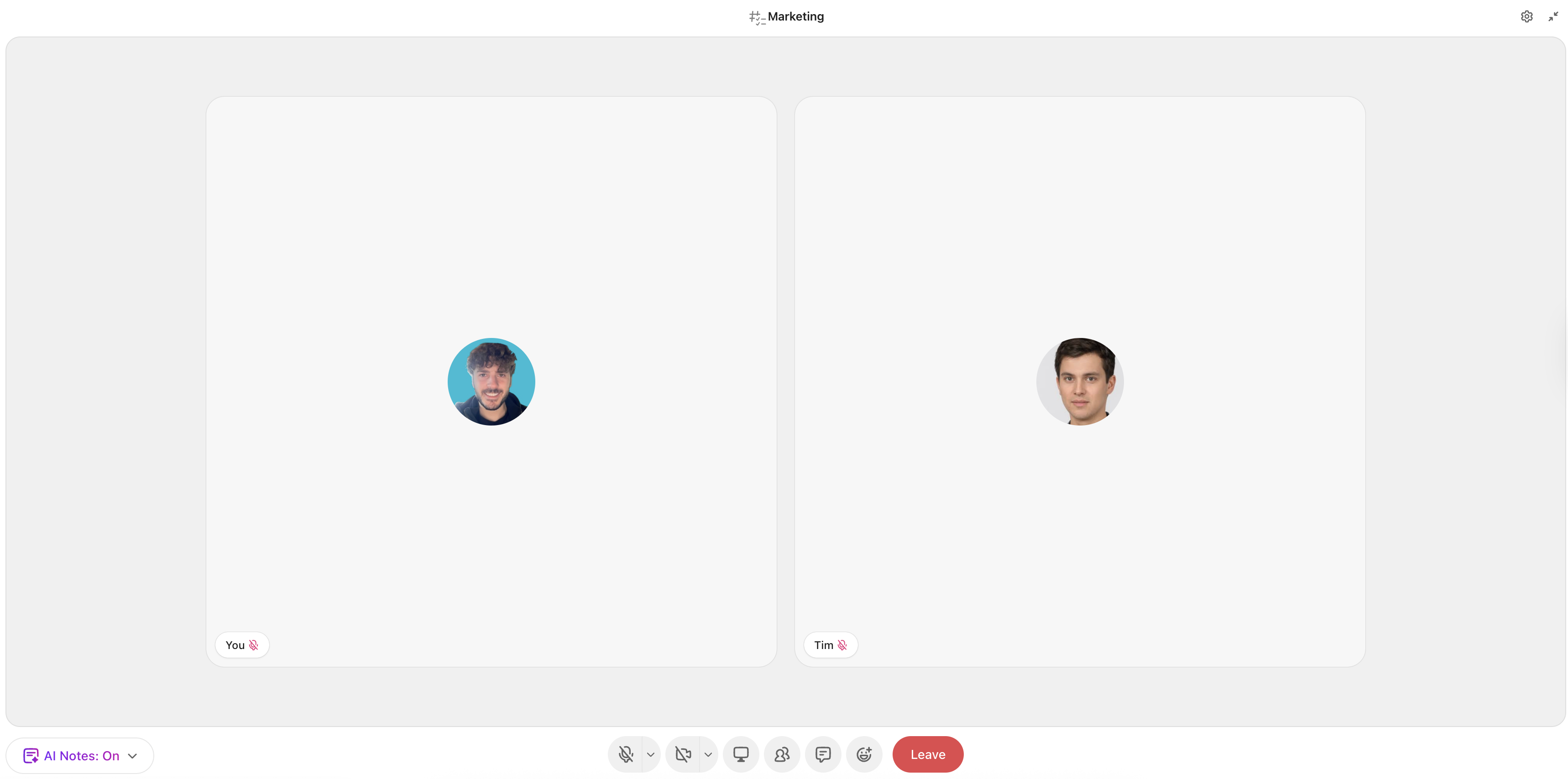Click the channel list icon beside Marketing
1568x779 pixels.
(756, 17)
